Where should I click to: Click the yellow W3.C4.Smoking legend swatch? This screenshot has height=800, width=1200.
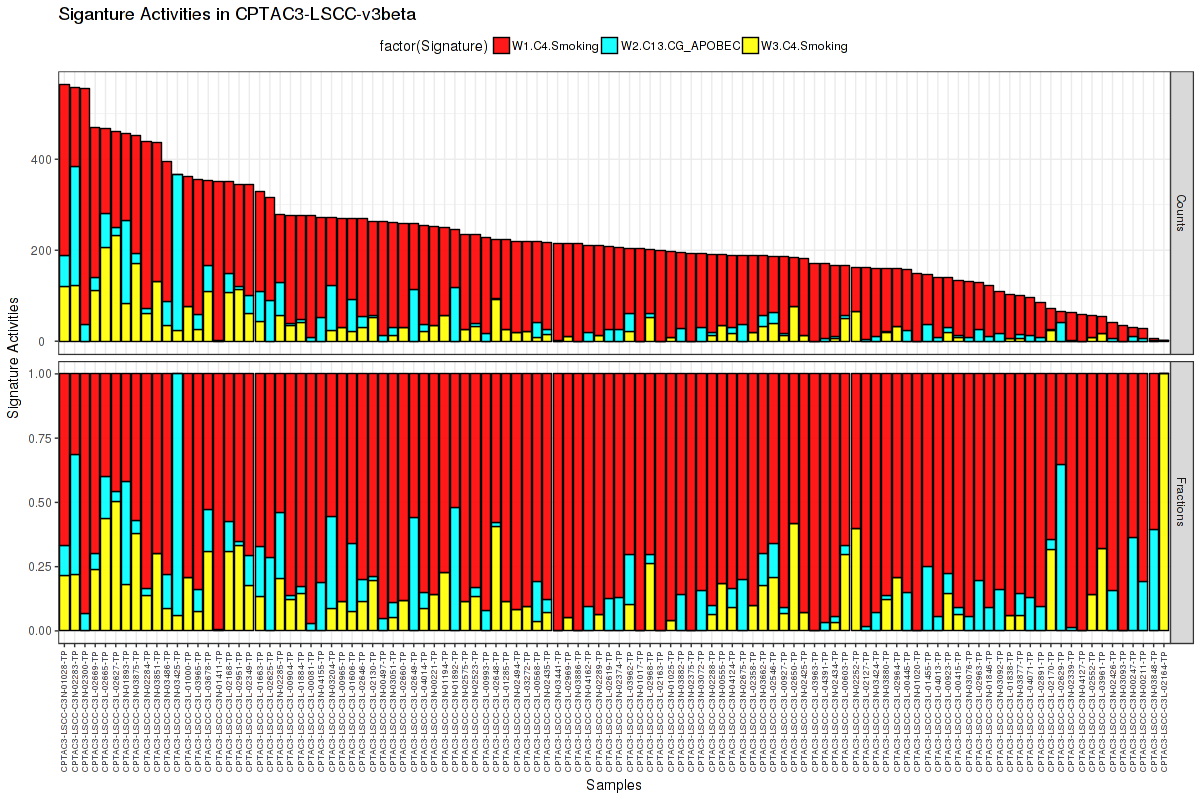click(x=750, y=46)
